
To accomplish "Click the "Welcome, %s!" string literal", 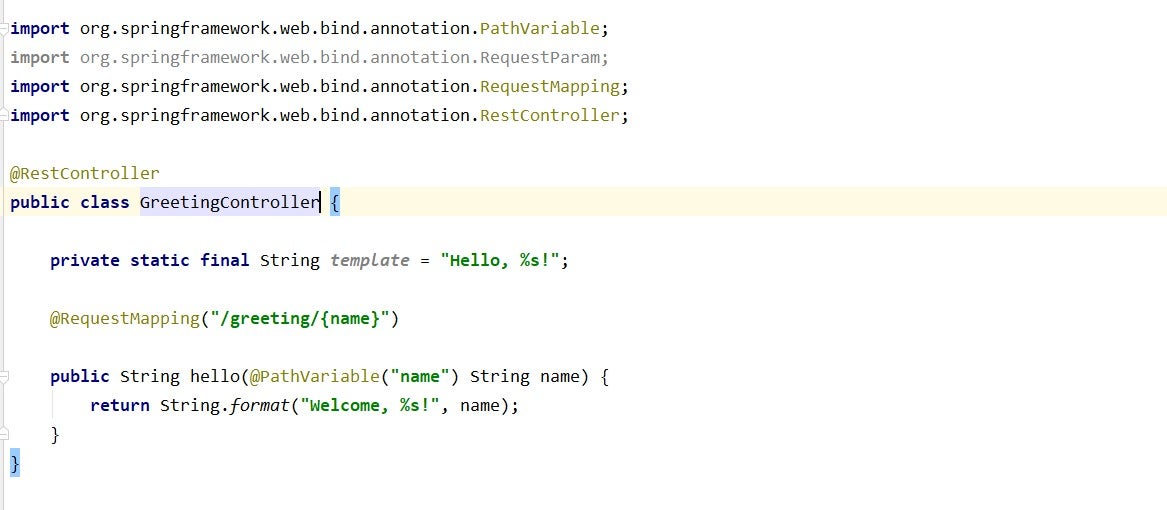I will 374,405.
